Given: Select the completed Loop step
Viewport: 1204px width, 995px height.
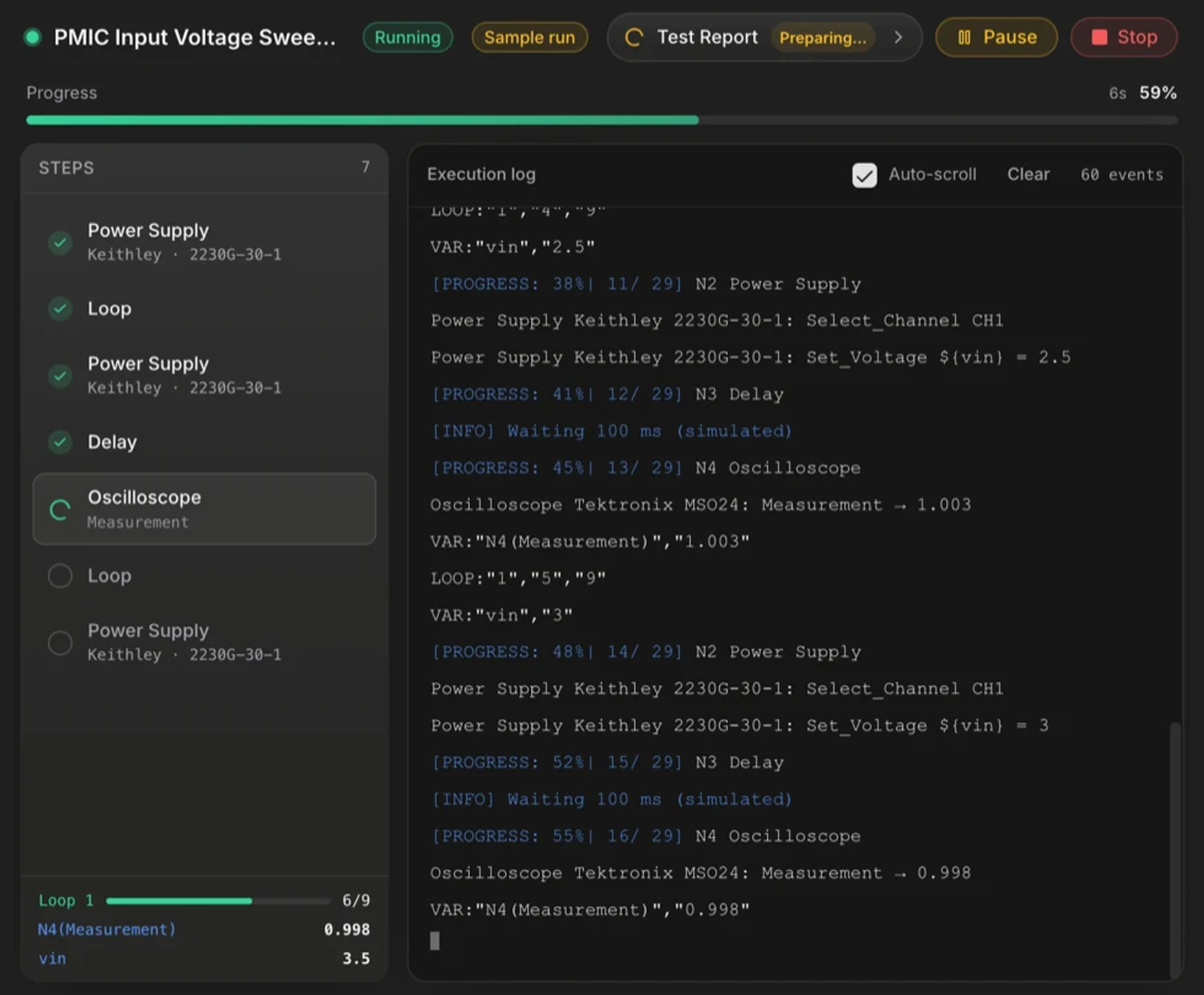Looking at the screenshot, I should (204, 308).
